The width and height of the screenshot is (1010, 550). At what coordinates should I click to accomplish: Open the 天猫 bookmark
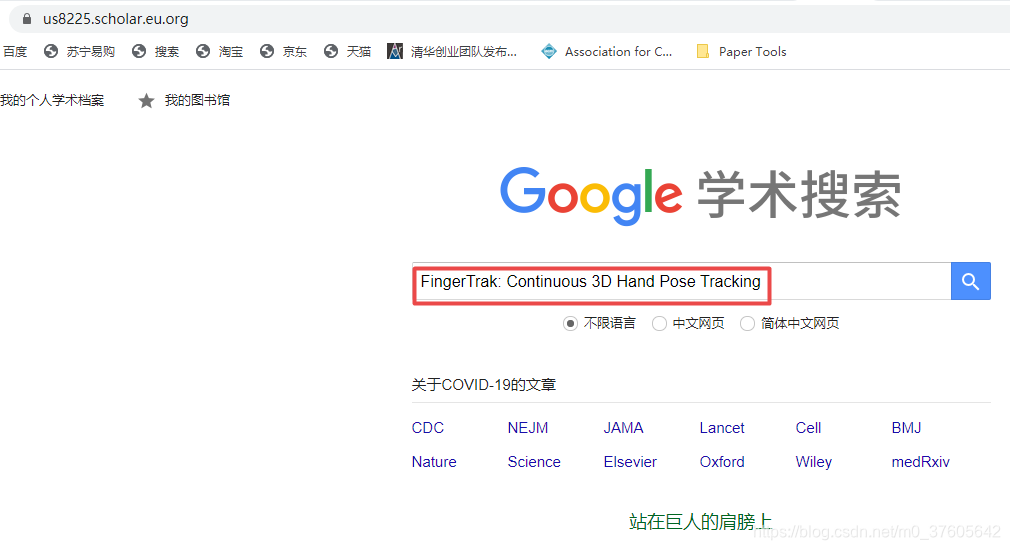pyautogui.click(x=348, y=52)
